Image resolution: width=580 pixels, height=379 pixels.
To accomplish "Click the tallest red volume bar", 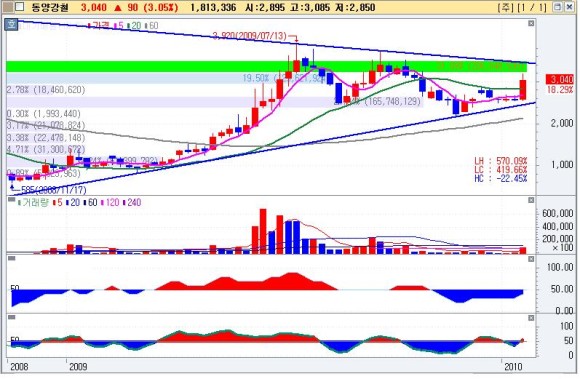I will [x=263, y=231].
